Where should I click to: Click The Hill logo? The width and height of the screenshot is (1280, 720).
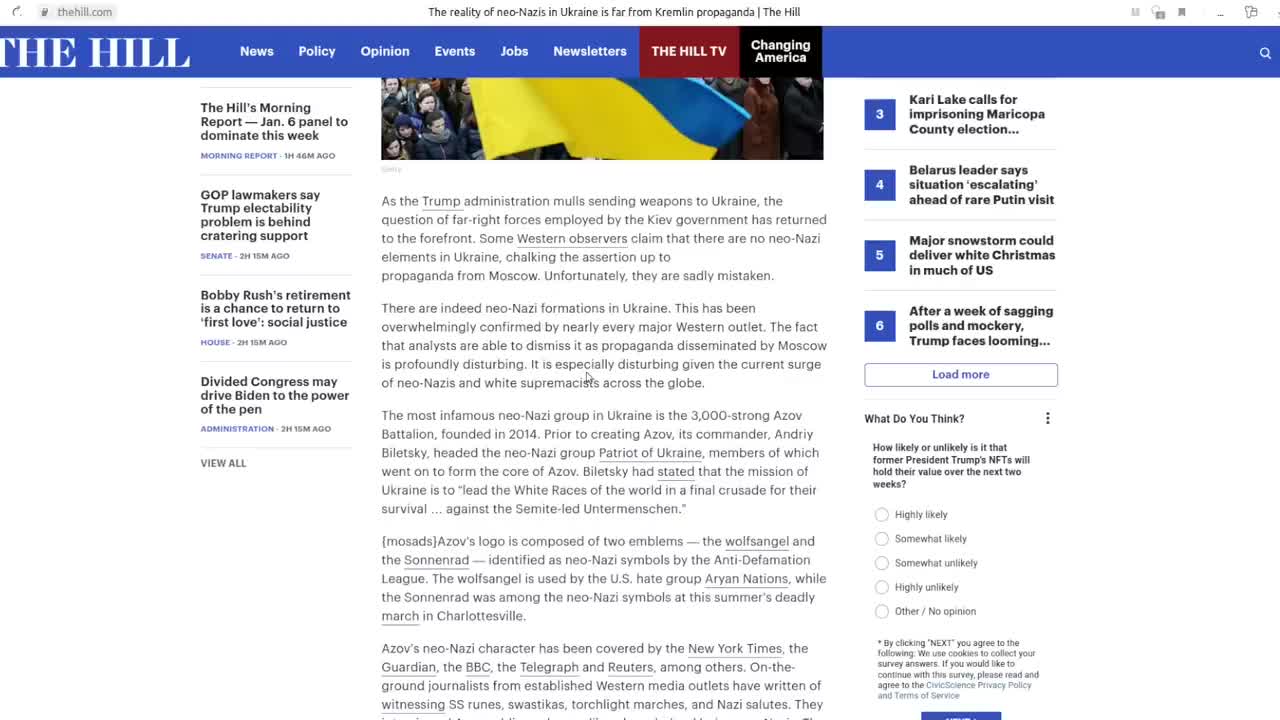coord(95,52)
